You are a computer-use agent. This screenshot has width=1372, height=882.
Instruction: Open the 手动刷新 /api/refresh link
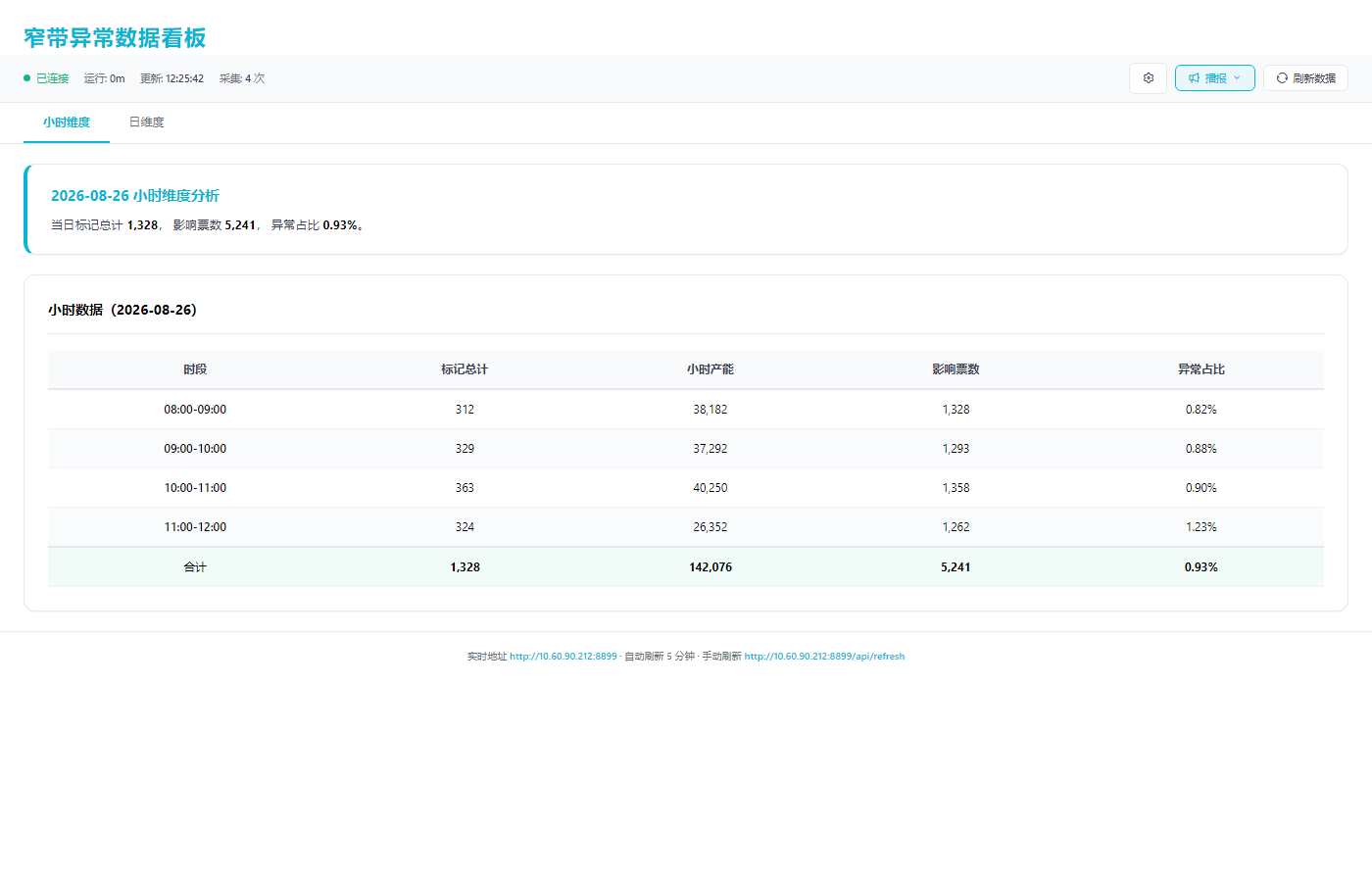pyautogui.click(x=824, y=657)
